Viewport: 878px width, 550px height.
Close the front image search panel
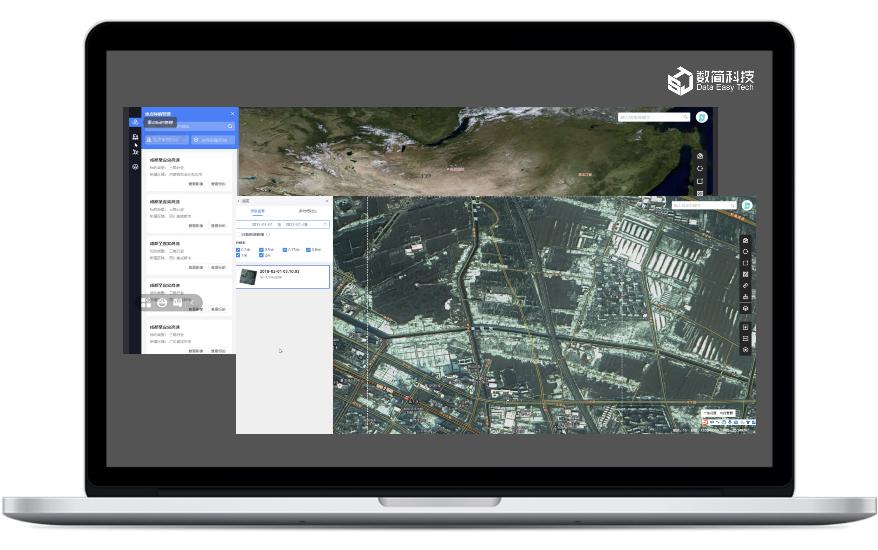(x=327, y=201)
